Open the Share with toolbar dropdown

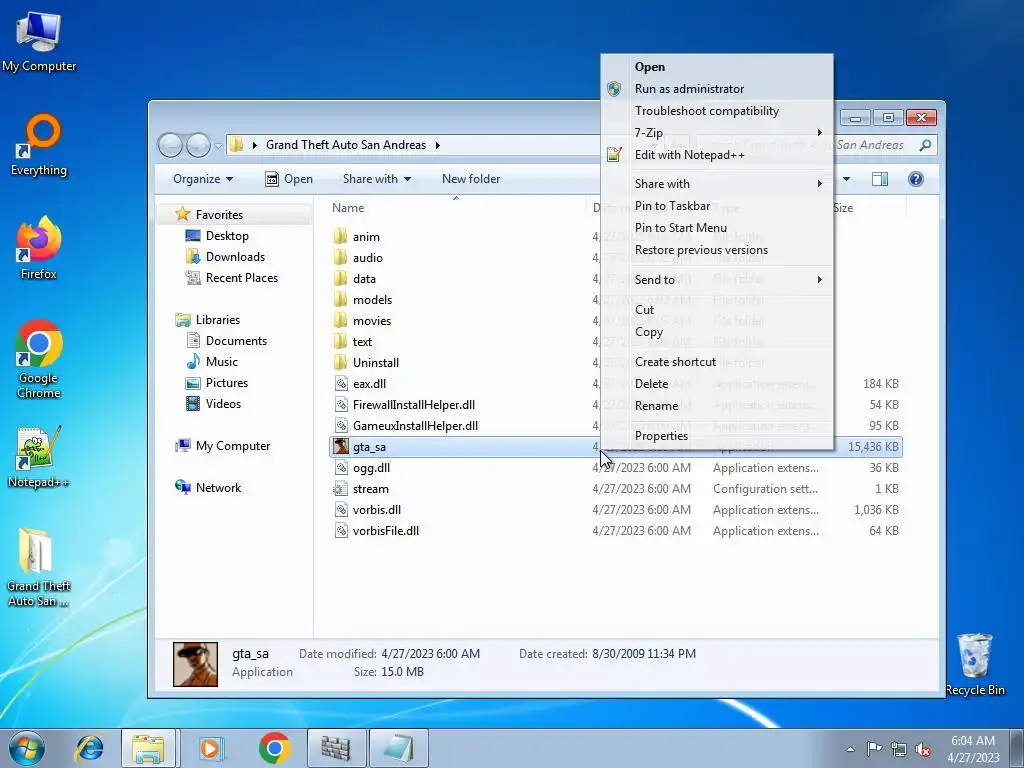pyautogui.click(x=377, y=179)
